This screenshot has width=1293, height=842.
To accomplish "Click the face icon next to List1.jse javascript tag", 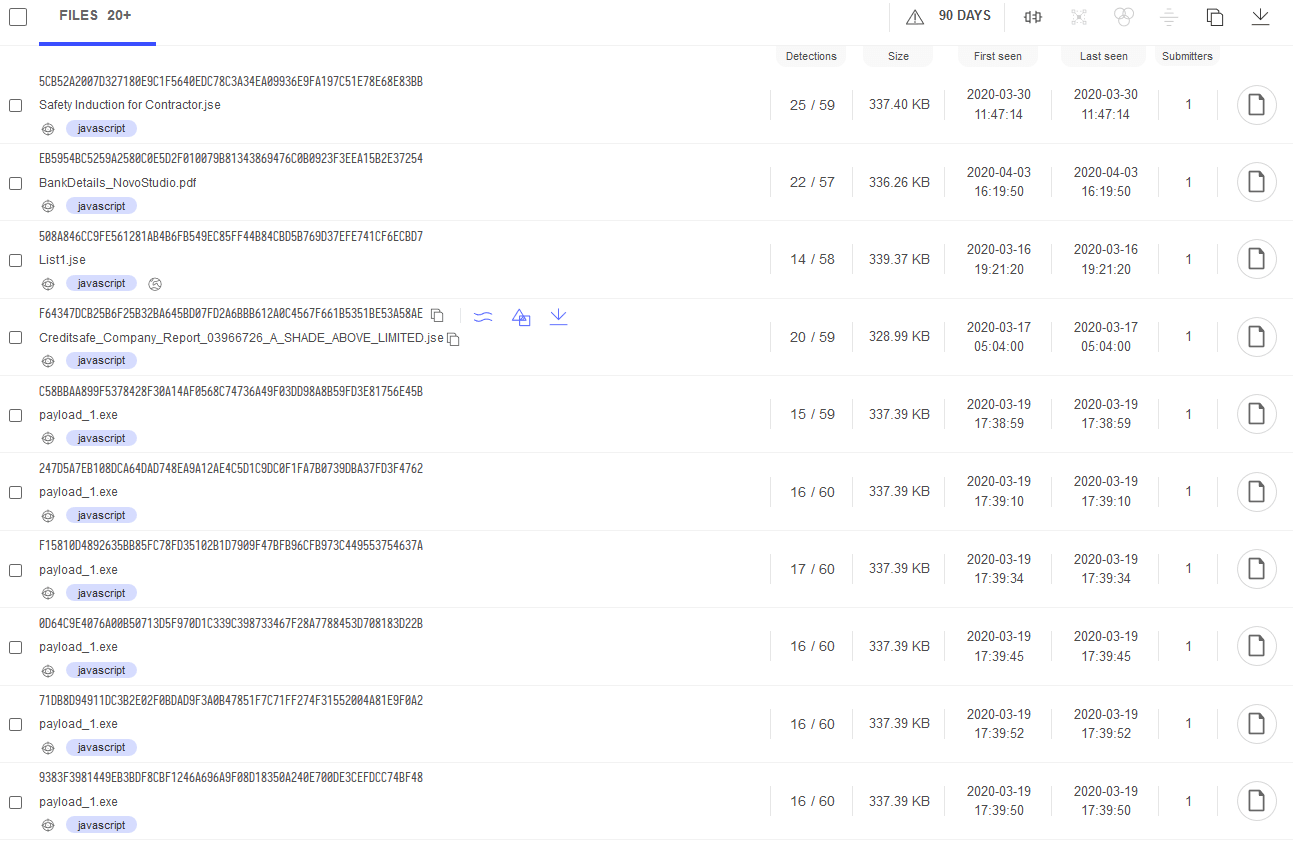I will point(154,284).
